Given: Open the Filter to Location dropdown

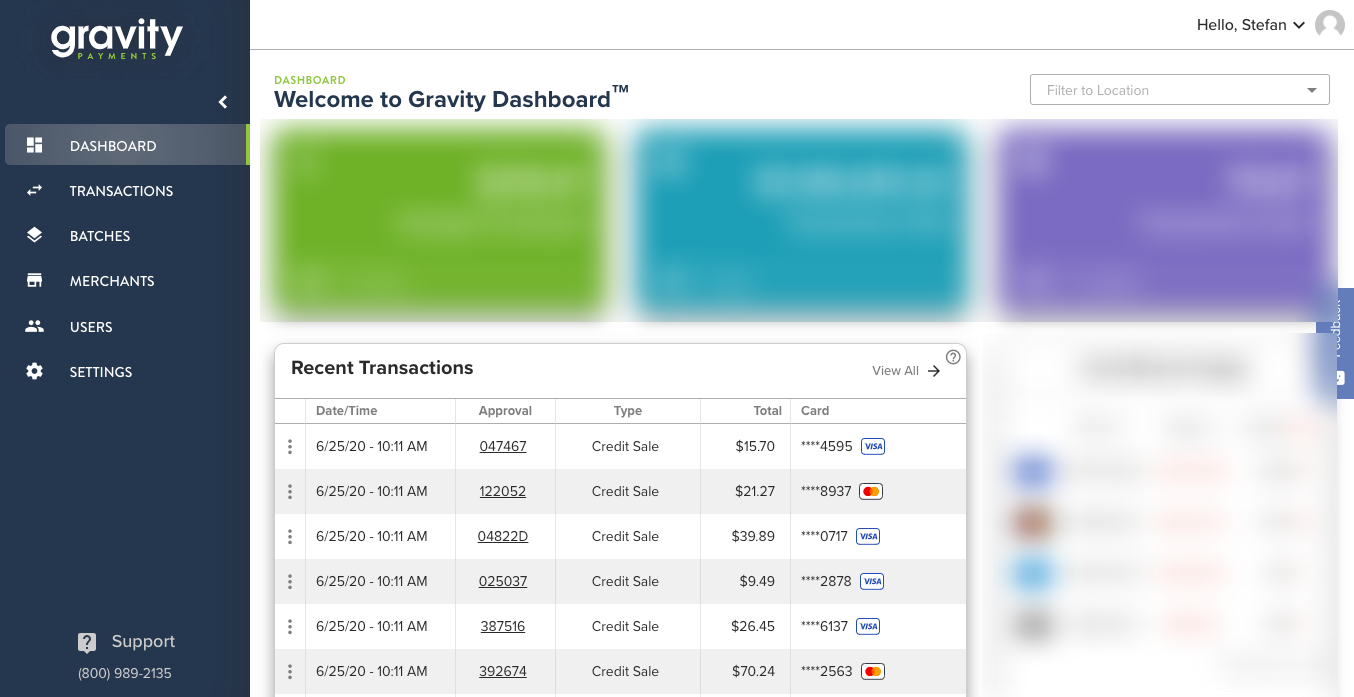Looking at the screenshot, I should click(x=1180, y=89).
